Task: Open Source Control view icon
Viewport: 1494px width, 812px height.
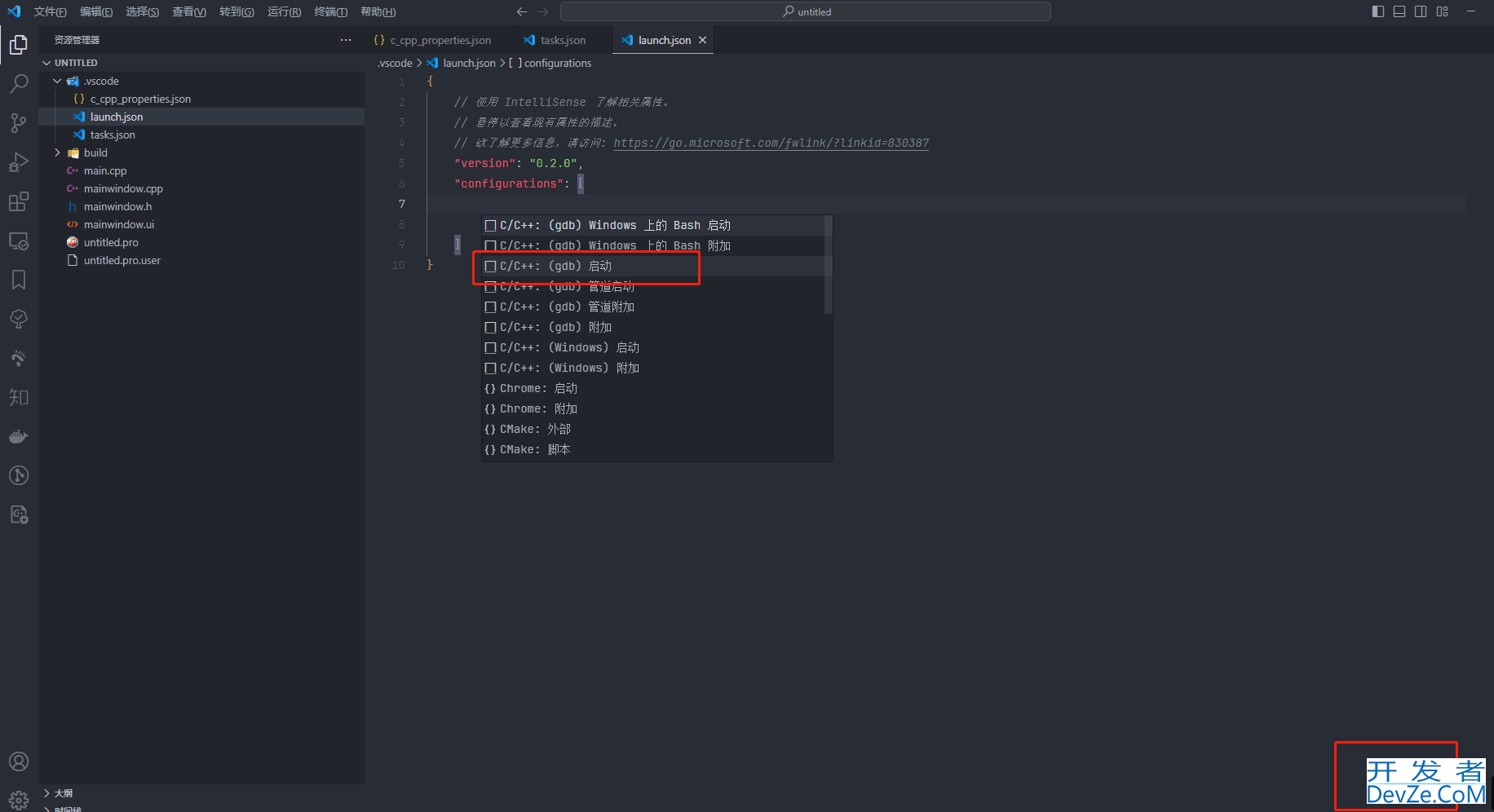Action: (19, 123)
